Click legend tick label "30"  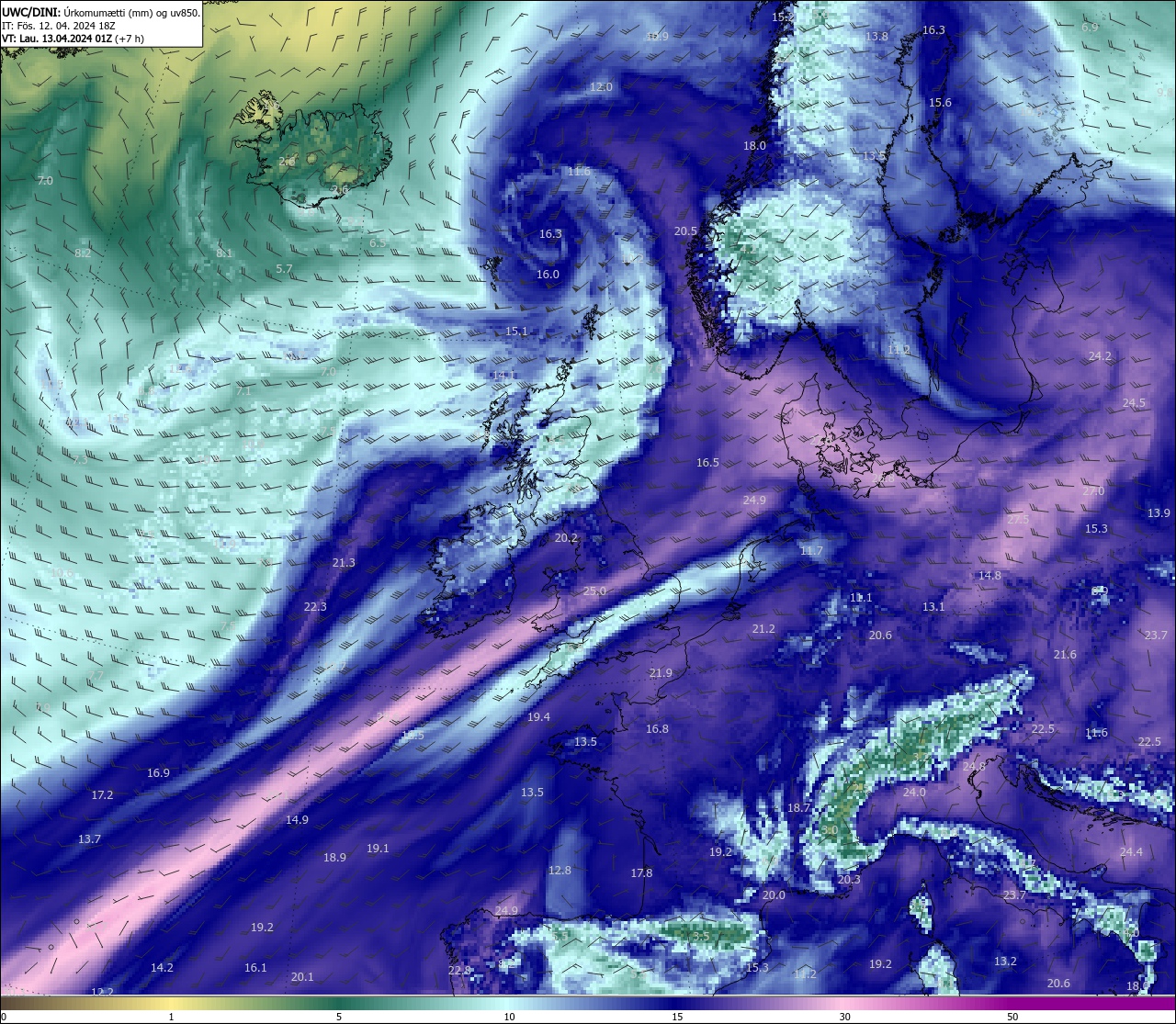(x=844, y=1017)
